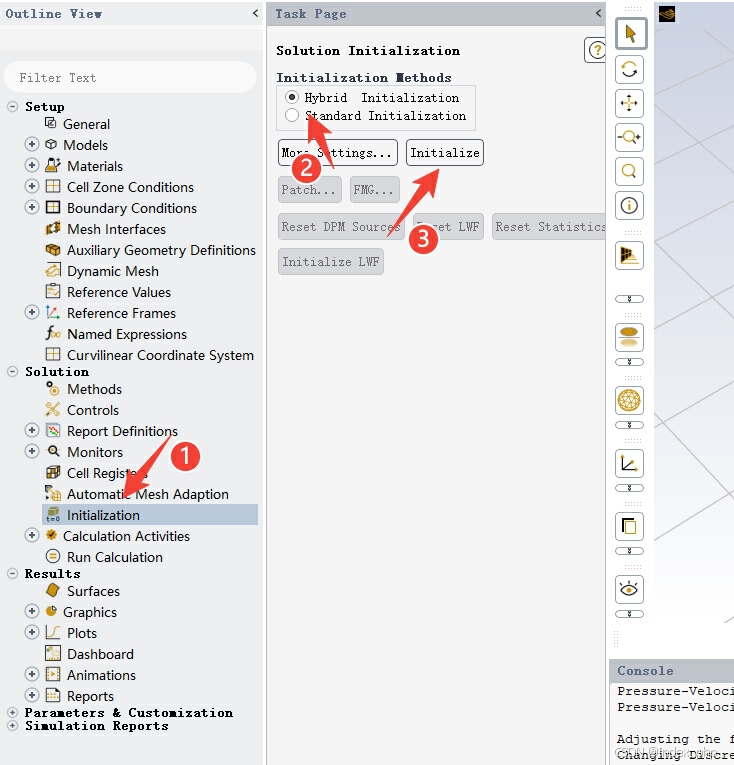Click the fit to window icon

tap(629, 255)
